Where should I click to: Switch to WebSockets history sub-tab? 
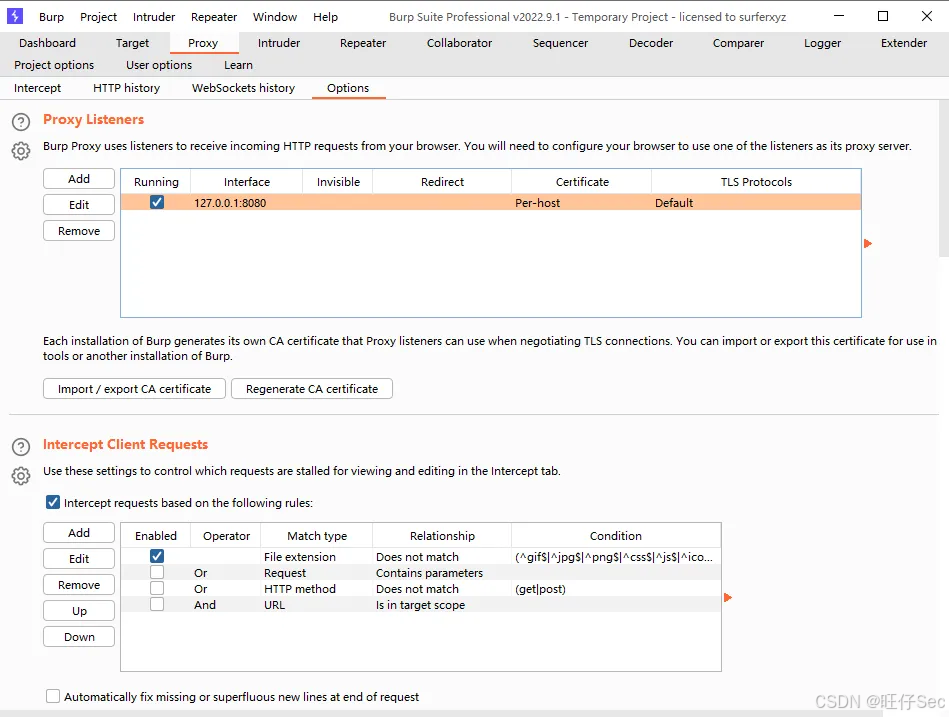pos(243,88)
